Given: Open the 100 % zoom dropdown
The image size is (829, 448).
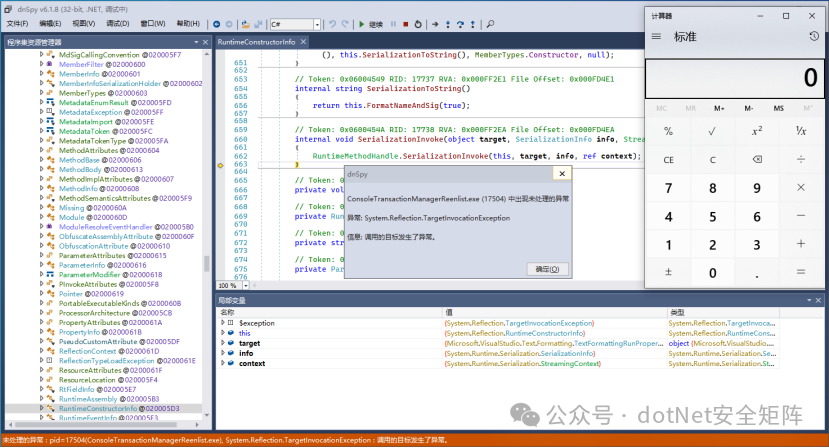Looking at the screenshot, I should point(246,286).
